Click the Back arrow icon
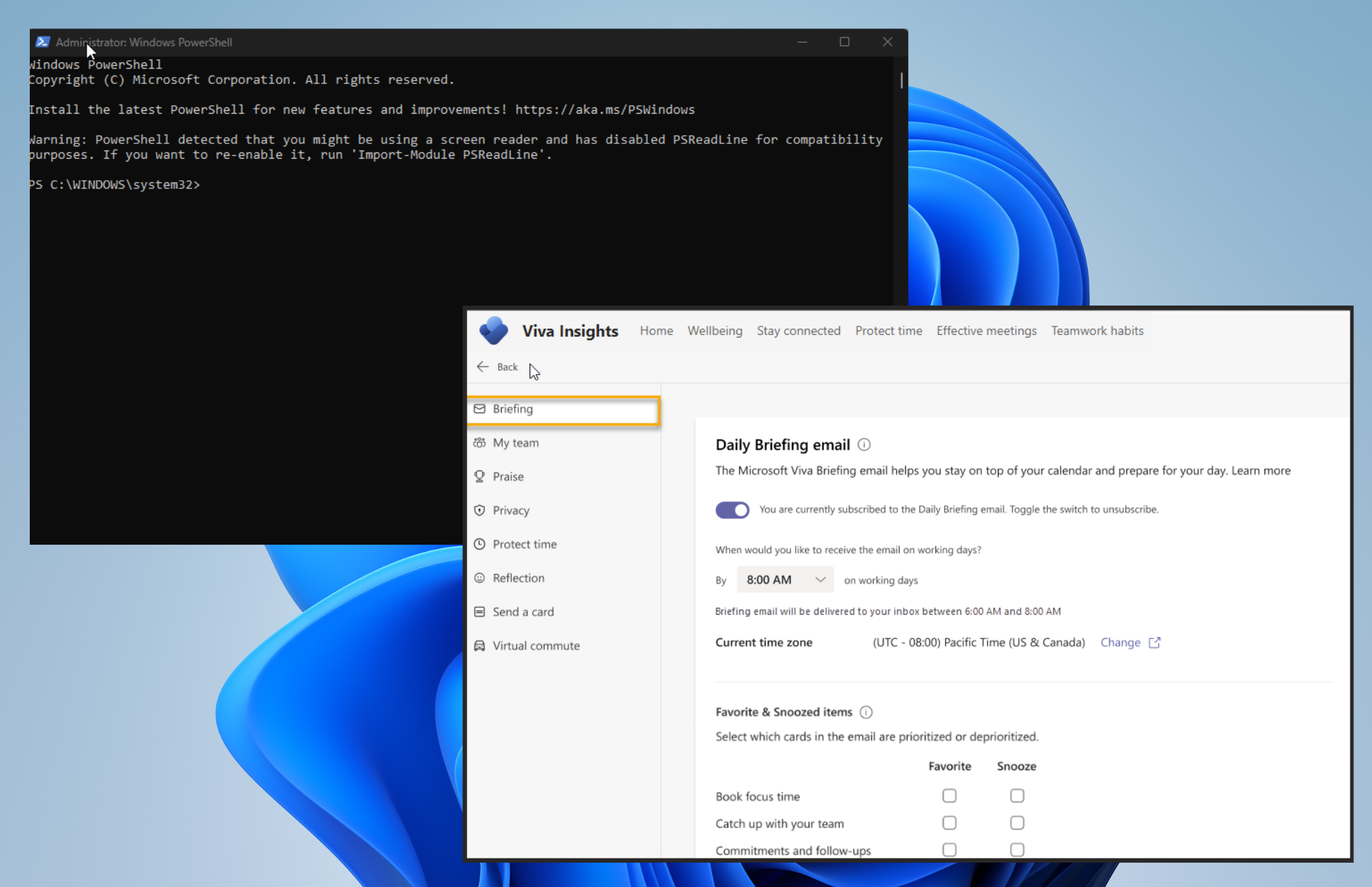Image resolution: width=1372 pixels, height=887 pixels. [483, 367]
